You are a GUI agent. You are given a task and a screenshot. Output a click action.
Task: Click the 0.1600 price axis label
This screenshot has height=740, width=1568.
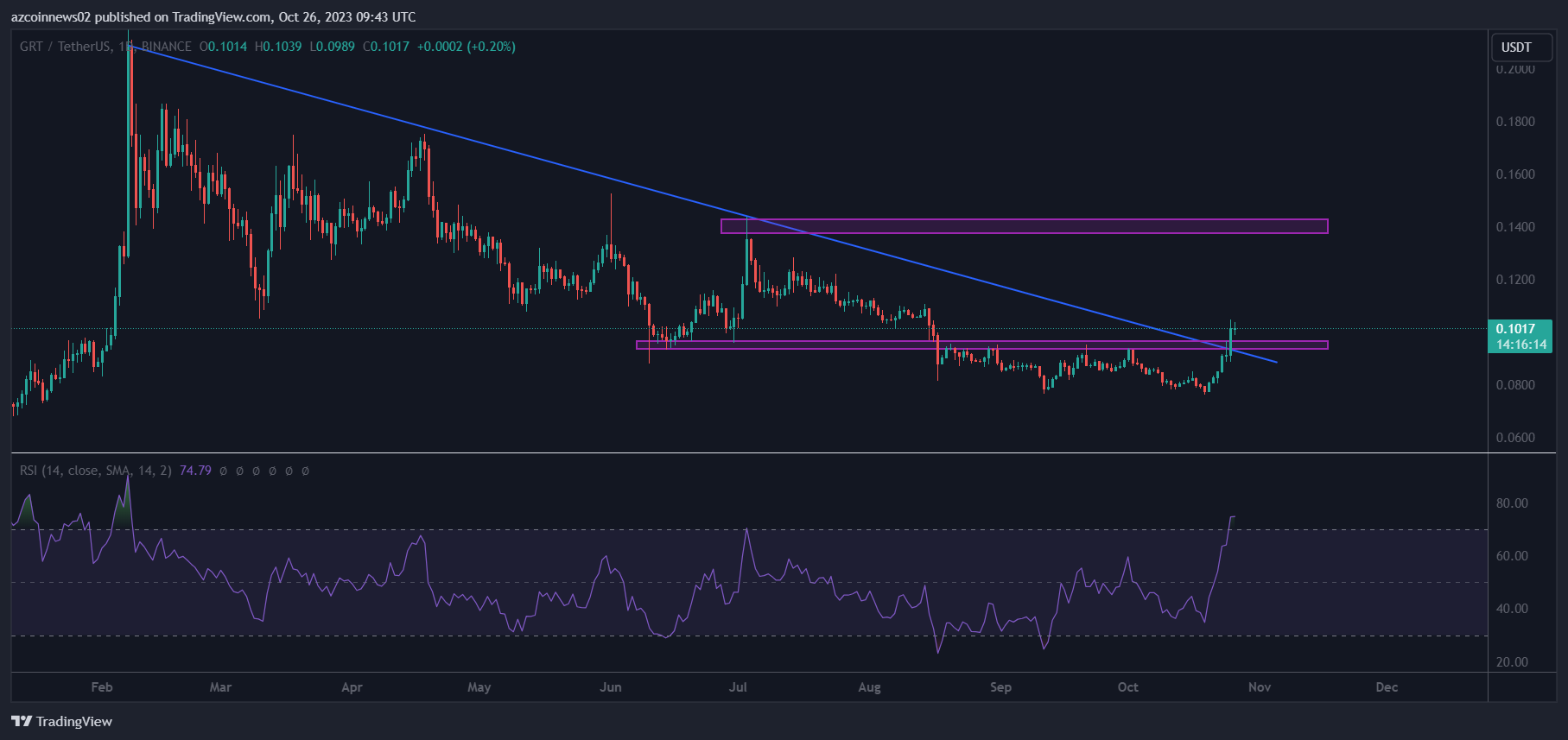pyautogui.click(x=1515, y=174)
